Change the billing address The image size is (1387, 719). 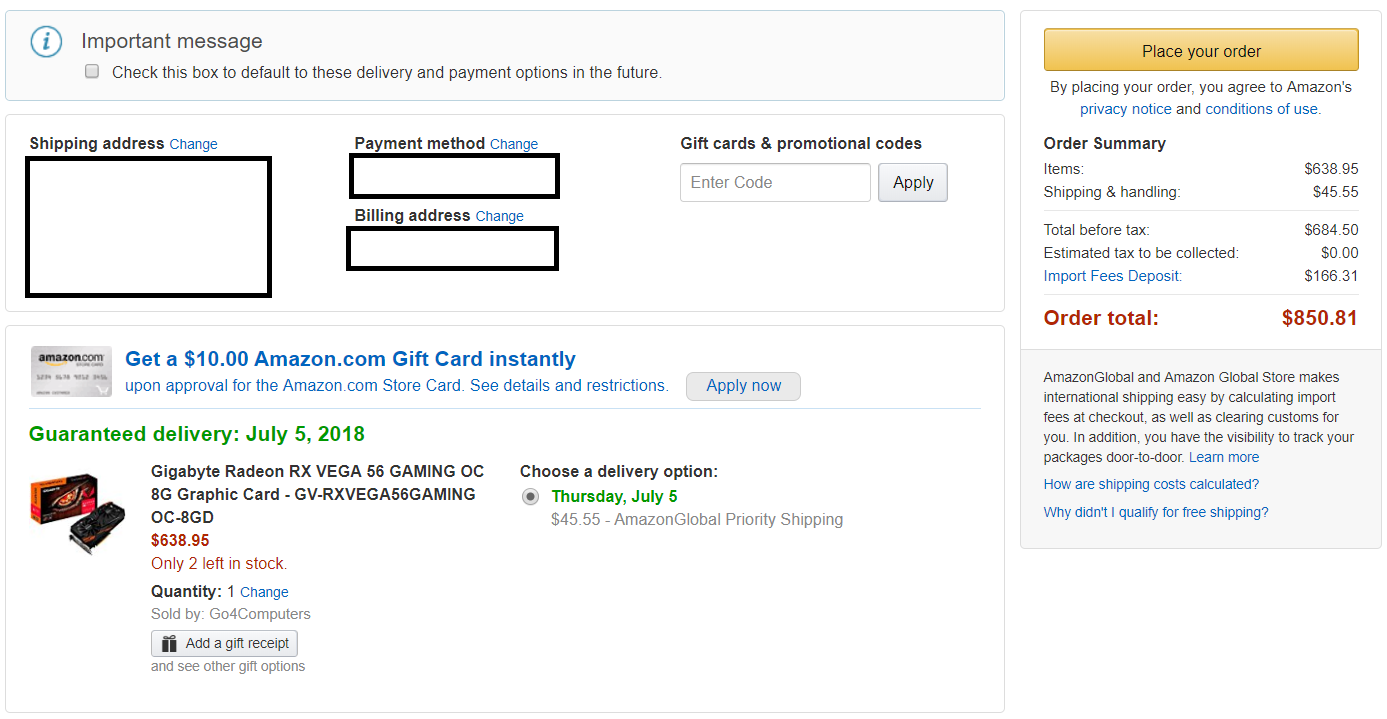(499, 216)
